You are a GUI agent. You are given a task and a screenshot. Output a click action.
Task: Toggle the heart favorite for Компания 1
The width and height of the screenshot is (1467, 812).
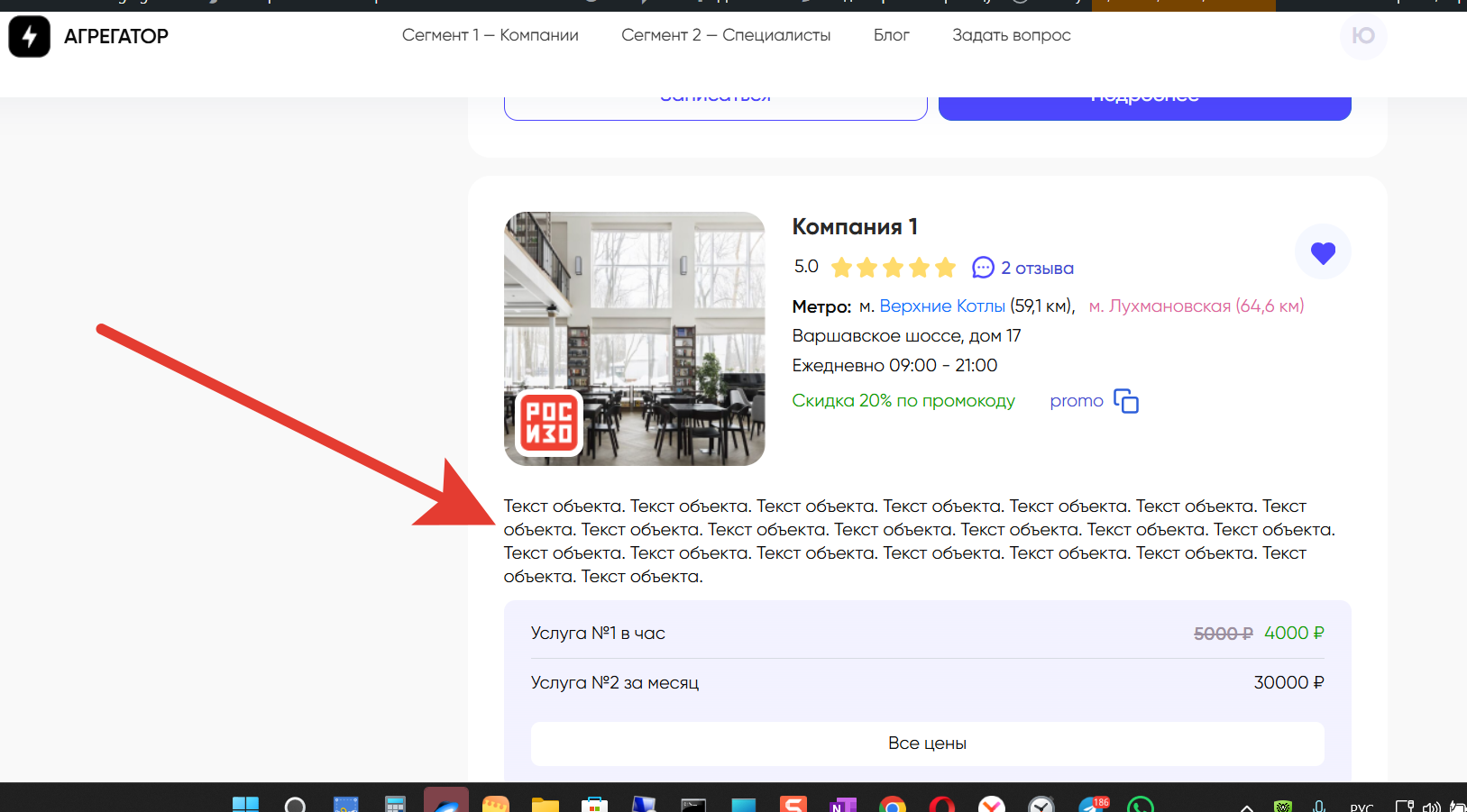1322,252
